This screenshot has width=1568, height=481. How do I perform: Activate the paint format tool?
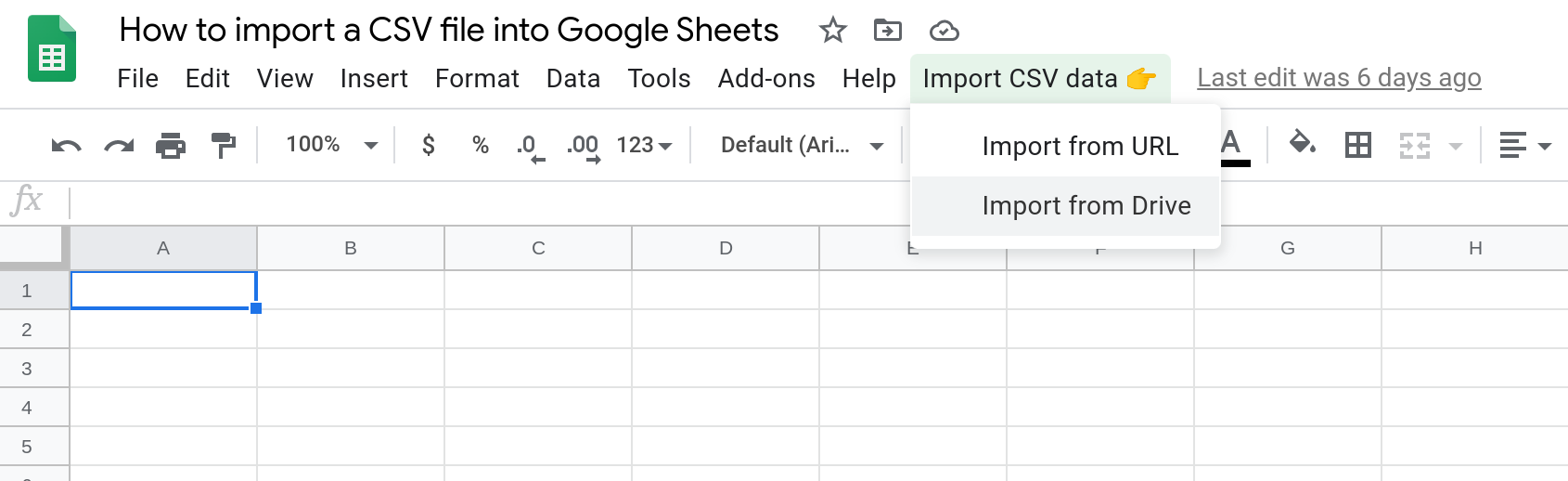tap(224, 146)
